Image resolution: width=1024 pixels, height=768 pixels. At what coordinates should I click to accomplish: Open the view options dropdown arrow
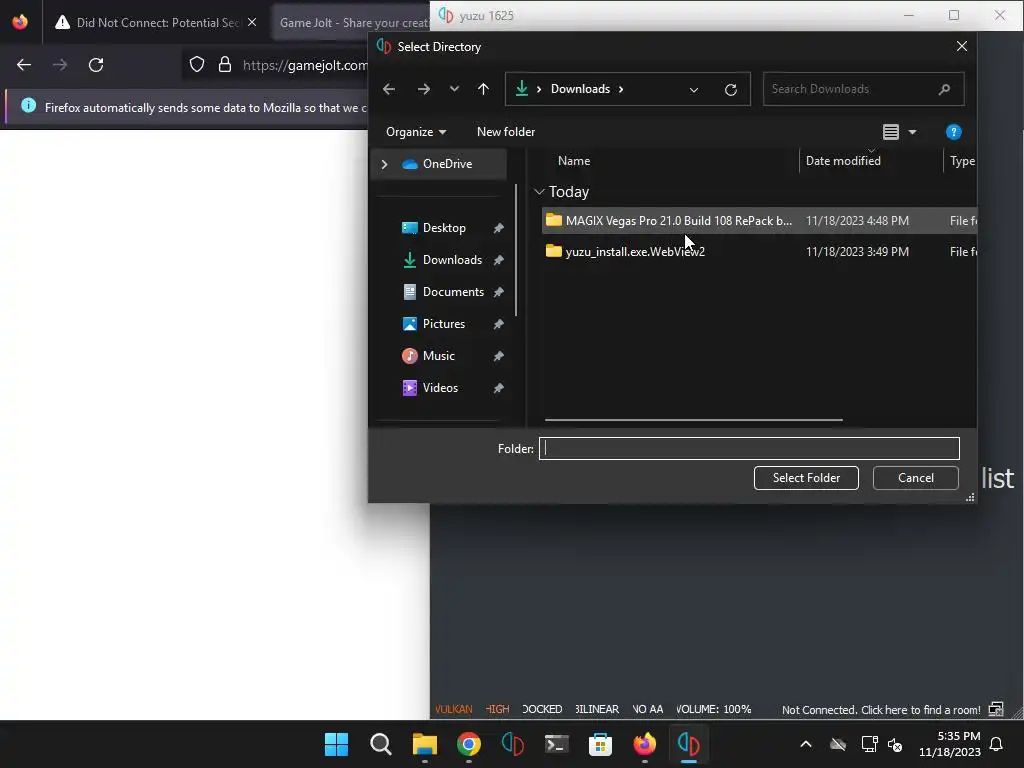pyautogui.click(x=912, y=132)
